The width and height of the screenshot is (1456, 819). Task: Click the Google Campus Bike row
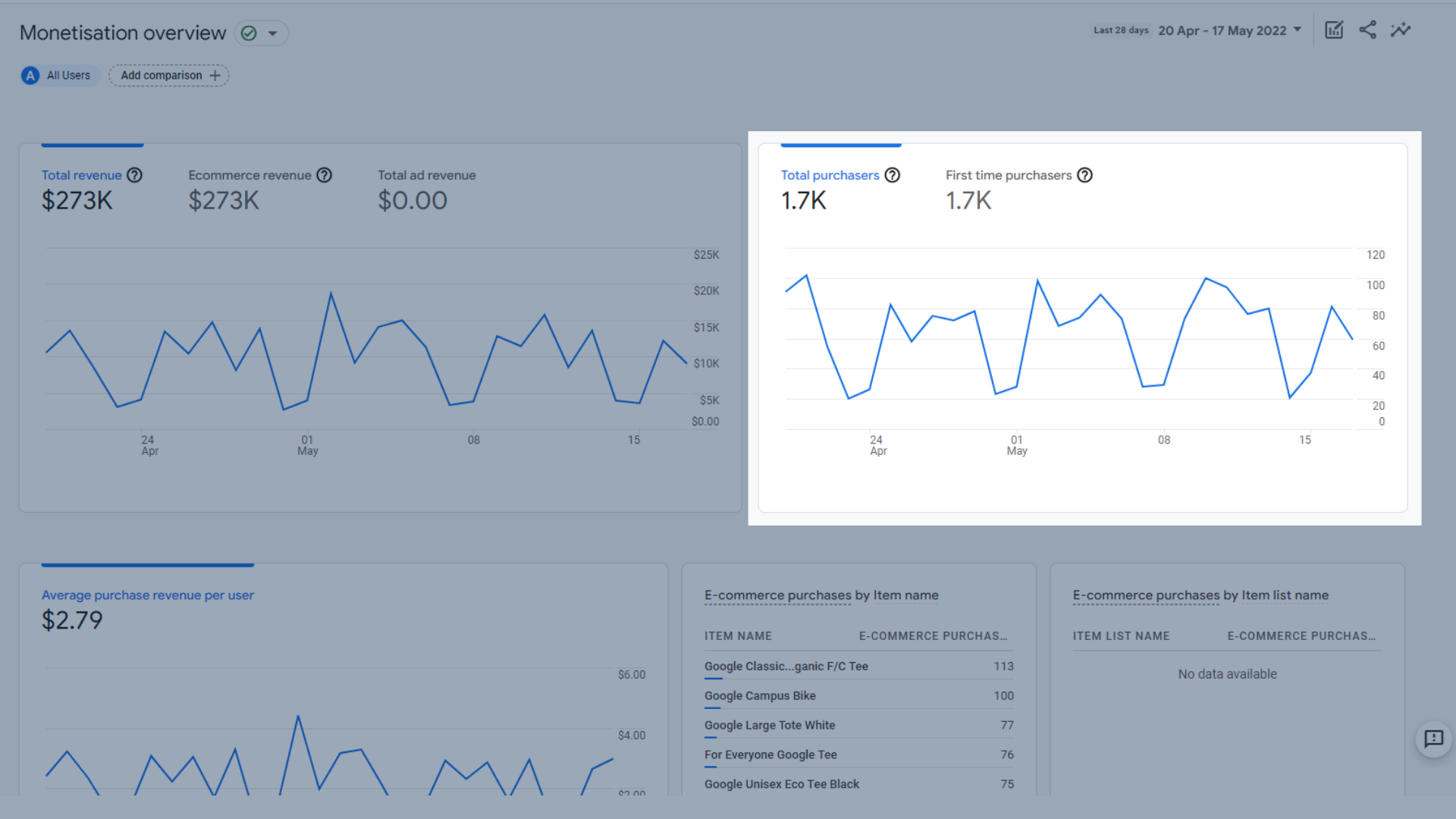pos(760,695)
